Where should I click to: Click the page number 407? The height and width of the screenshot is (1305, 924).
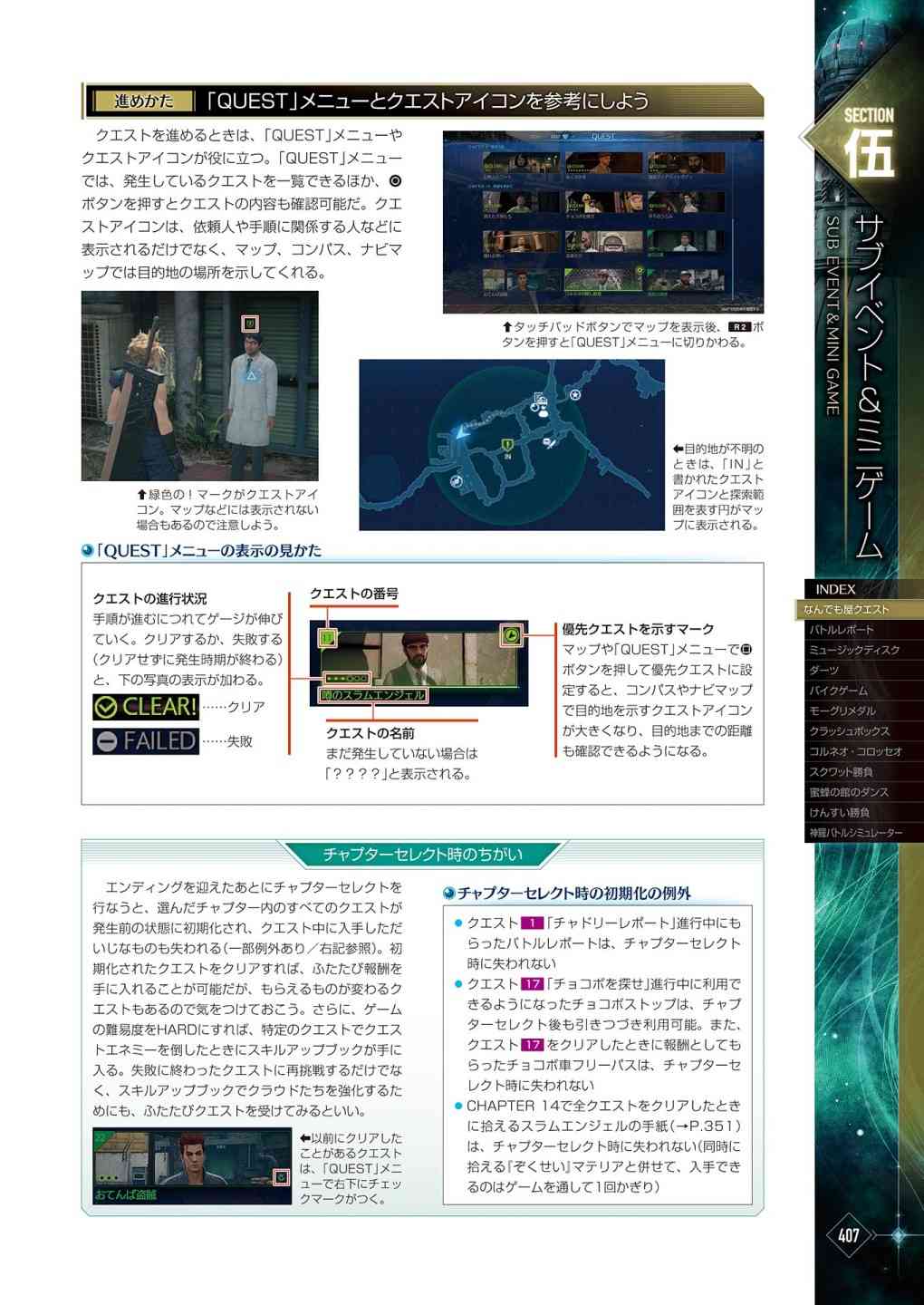(848, 1235)
